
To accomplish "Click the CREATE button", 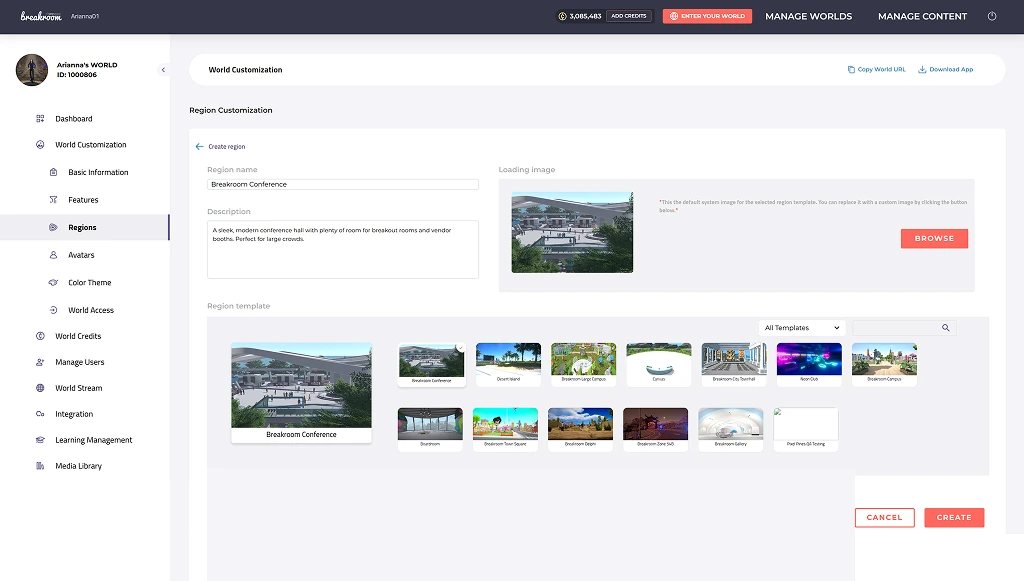I will click(954, 518).
